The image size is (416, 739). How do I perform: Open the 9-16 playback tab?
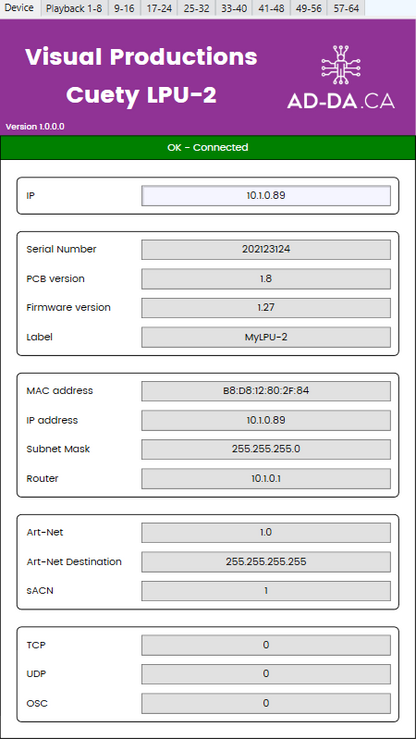pyautogui.click(x=124, y=9)
